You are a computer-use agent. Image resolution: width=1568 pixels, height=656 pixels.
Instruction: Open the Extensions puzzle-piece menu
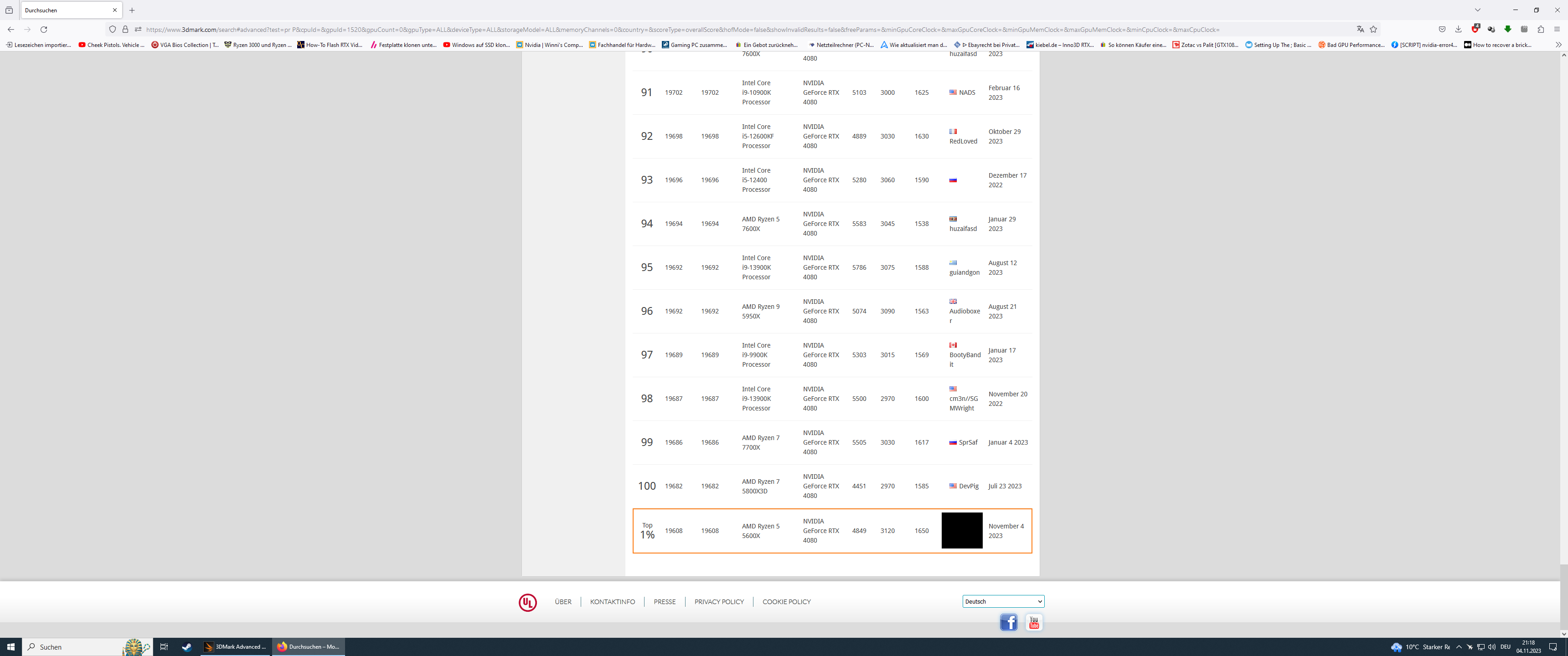click(1541, 29)
